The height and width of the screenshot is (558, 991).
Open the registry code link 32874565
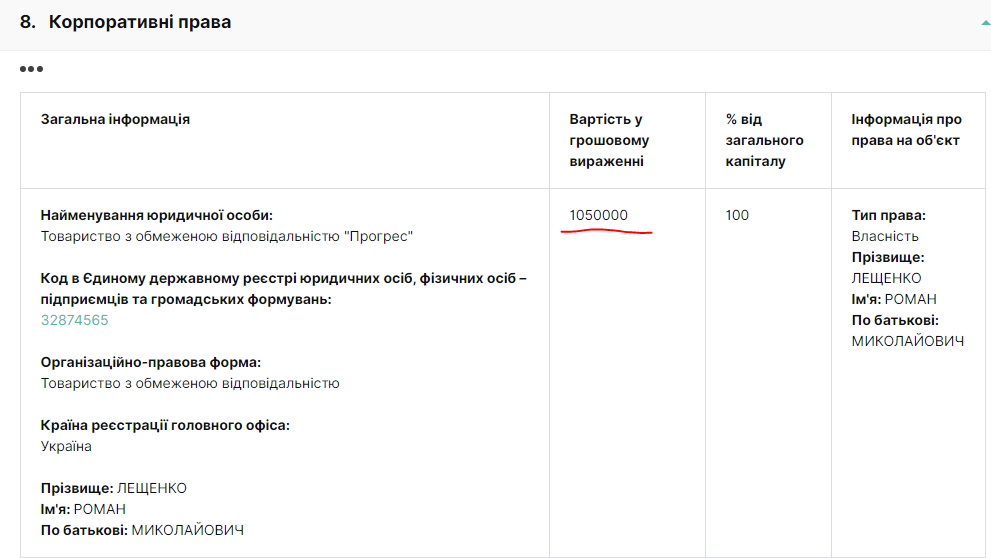75,320
